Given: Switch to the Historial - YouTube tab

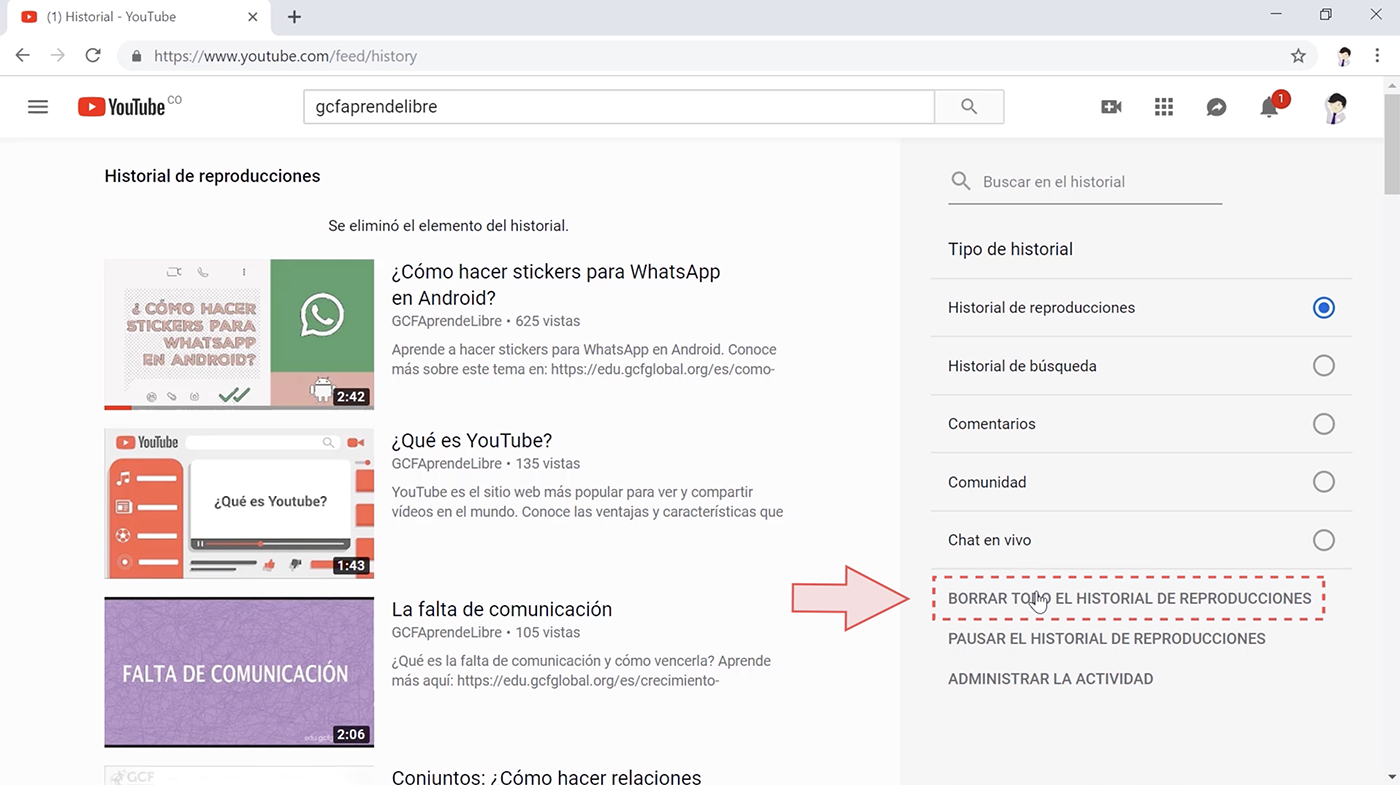Looking at the screenshot, I should (x=138, y=17).
